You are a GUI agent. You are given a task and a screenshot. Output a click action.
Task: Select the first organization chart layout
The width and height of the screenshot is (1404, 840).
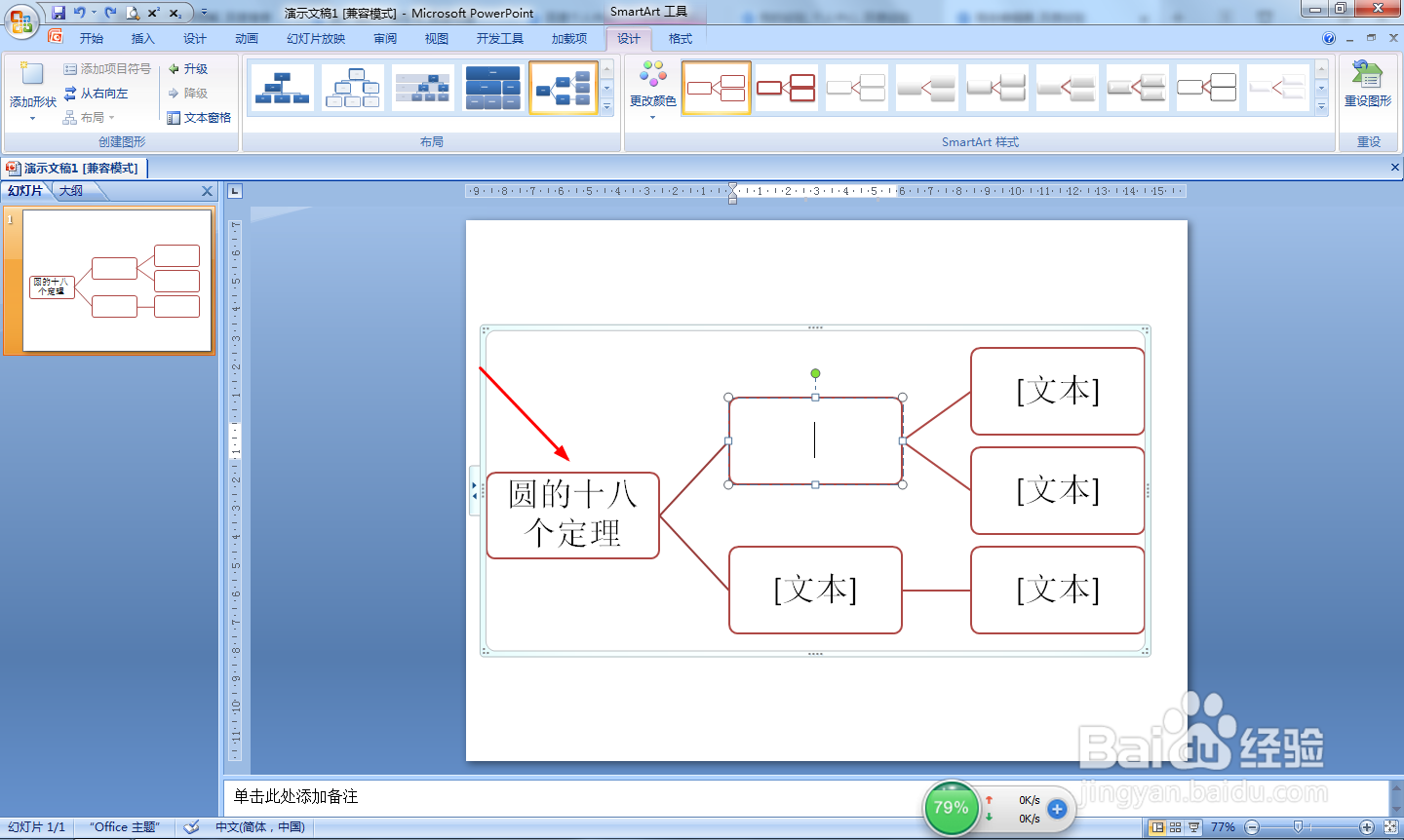[282, 88]
